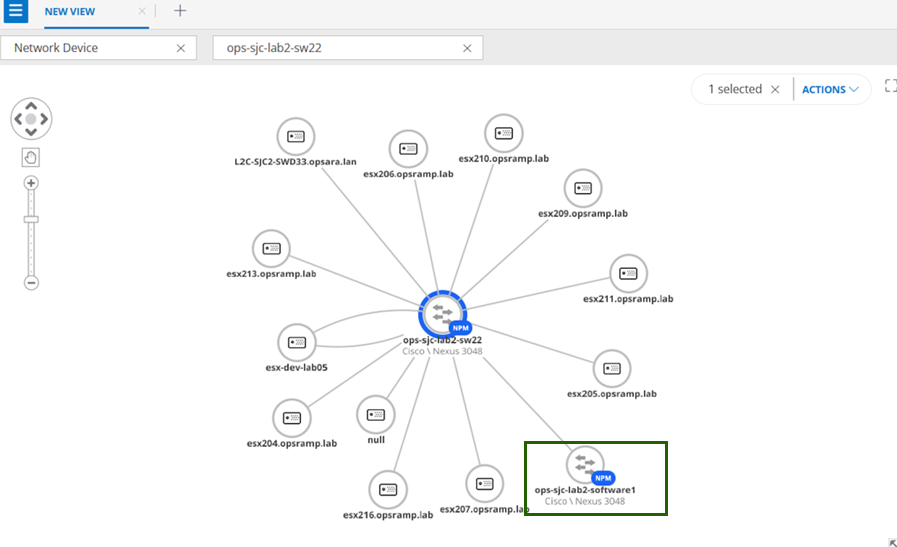Viewport: 897px width, 547px height.
Task: Select the central ops-sjc-lab2-sw22 switch node
Action: point(440,312)
